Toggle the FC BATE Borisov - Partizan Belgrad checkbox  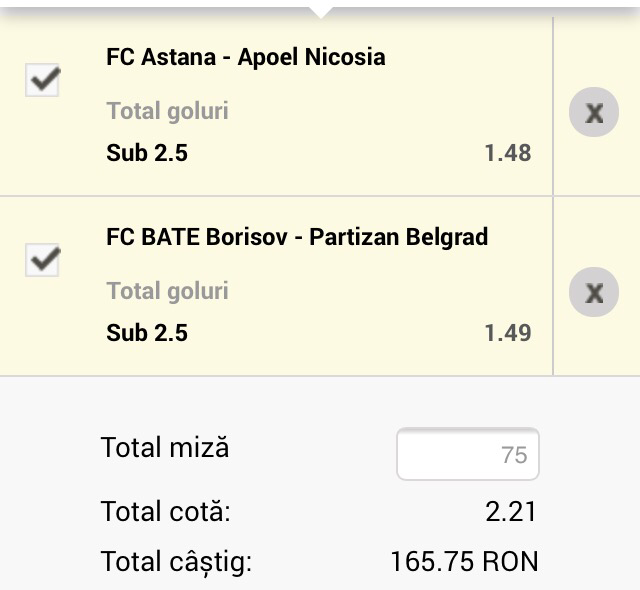[43, 261]
